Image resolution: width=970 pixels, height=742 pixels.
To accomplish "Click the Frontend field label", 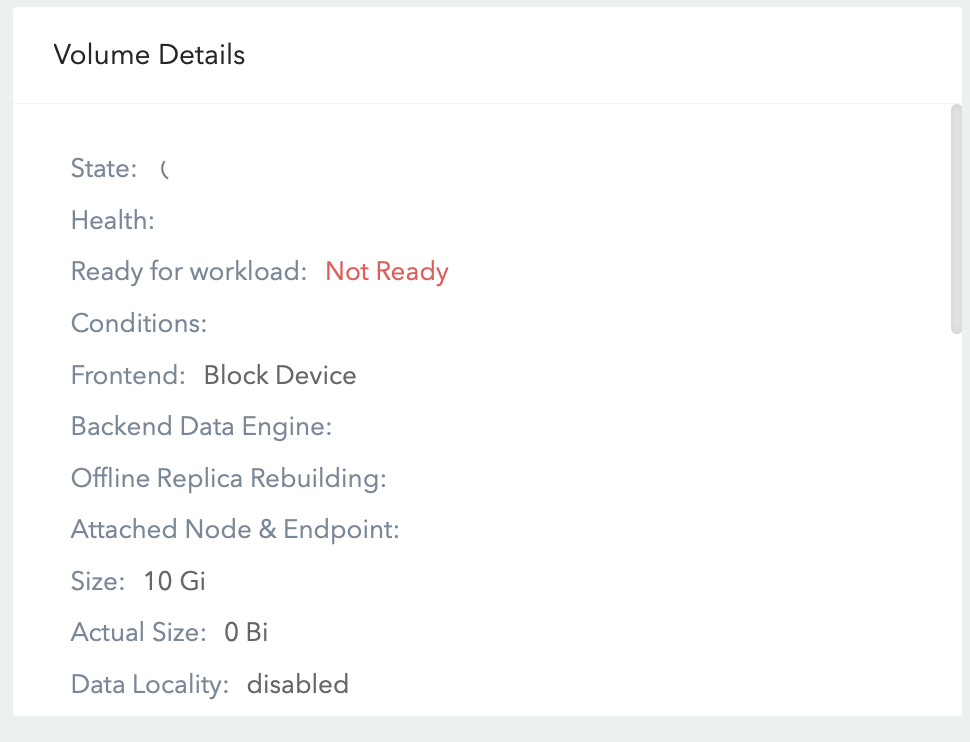I will pos(127,375).
